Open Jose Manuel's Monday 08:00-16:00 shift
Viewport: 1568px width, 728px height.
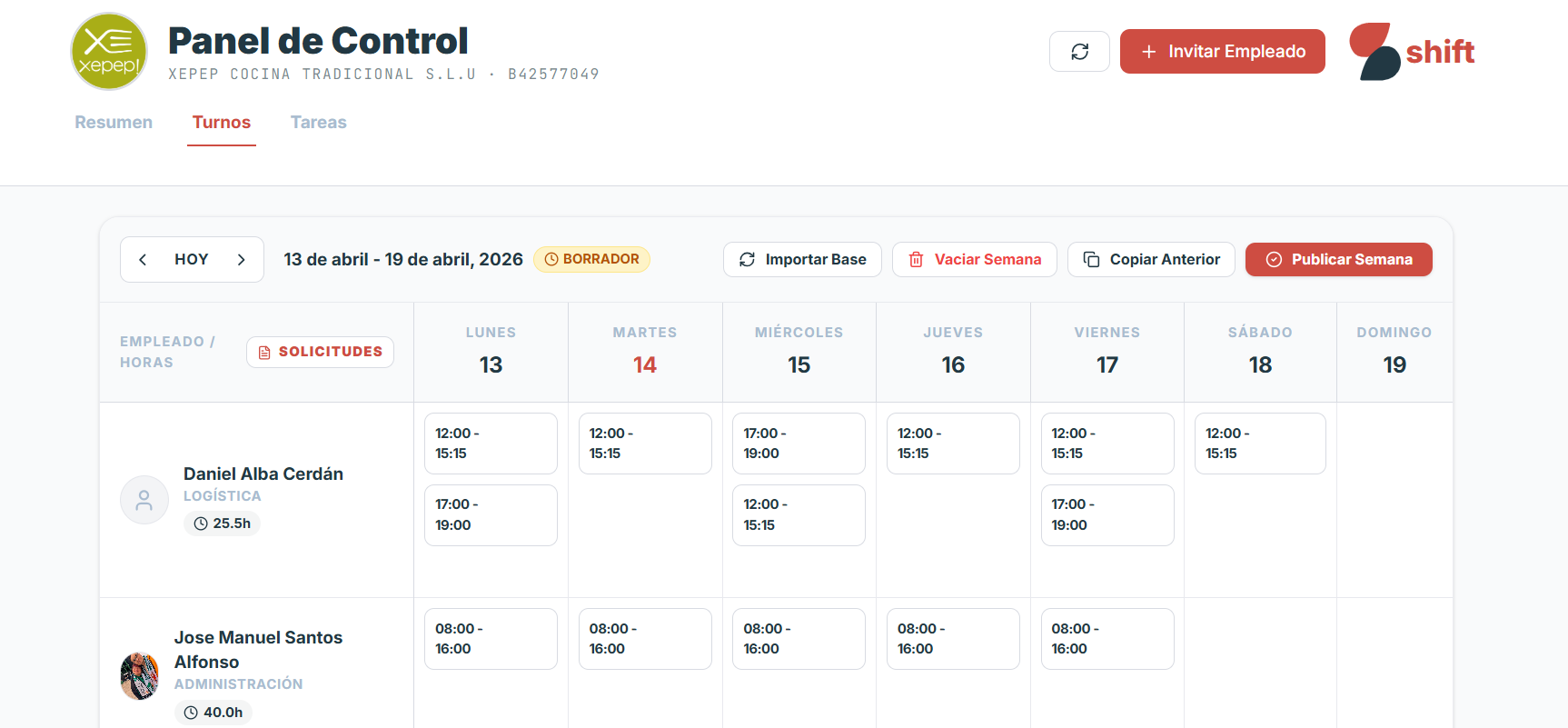pos(491,639)
